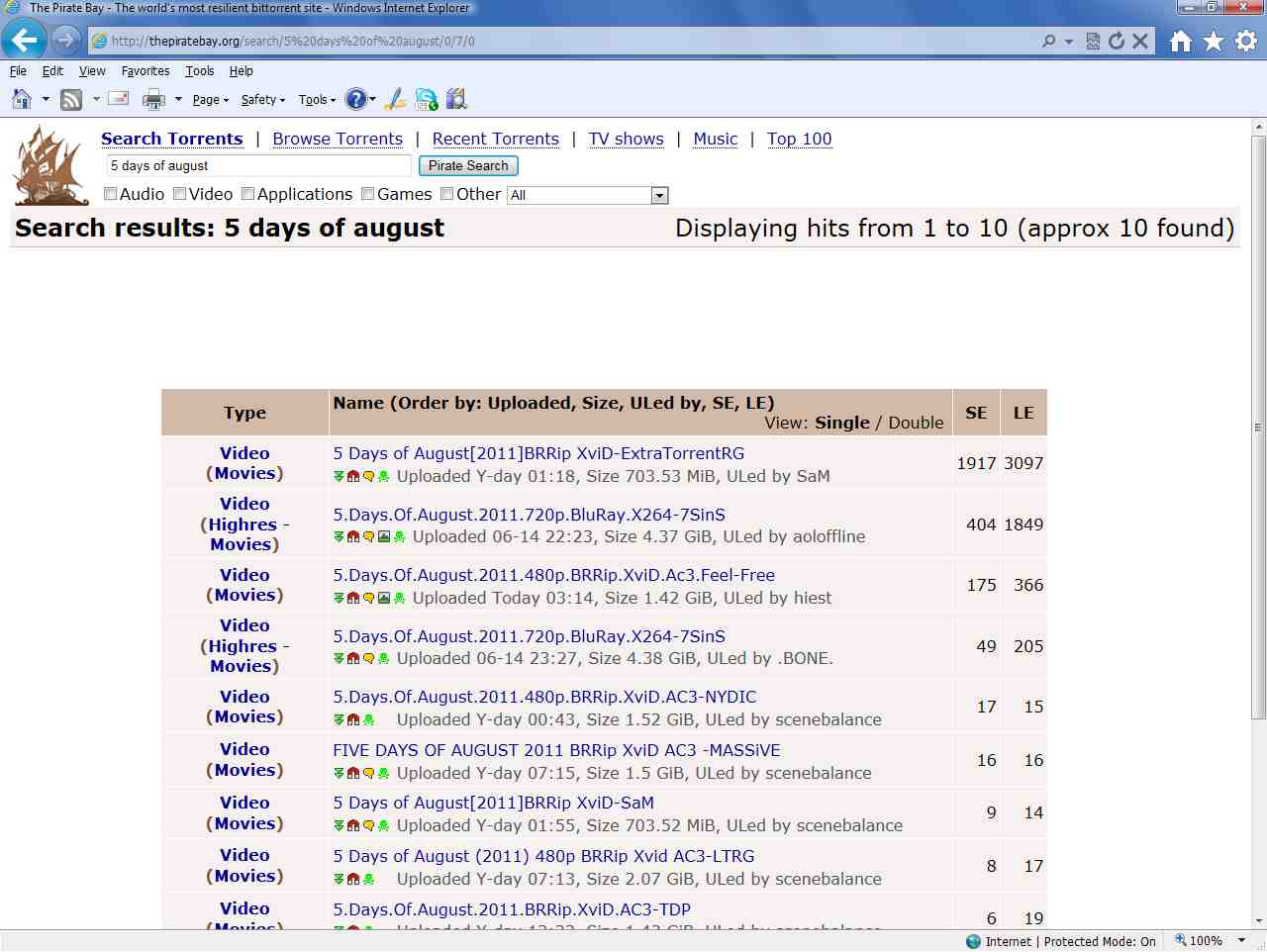Enable the Audio checkbox
The image size is (1267, 952).
[111, 194]
